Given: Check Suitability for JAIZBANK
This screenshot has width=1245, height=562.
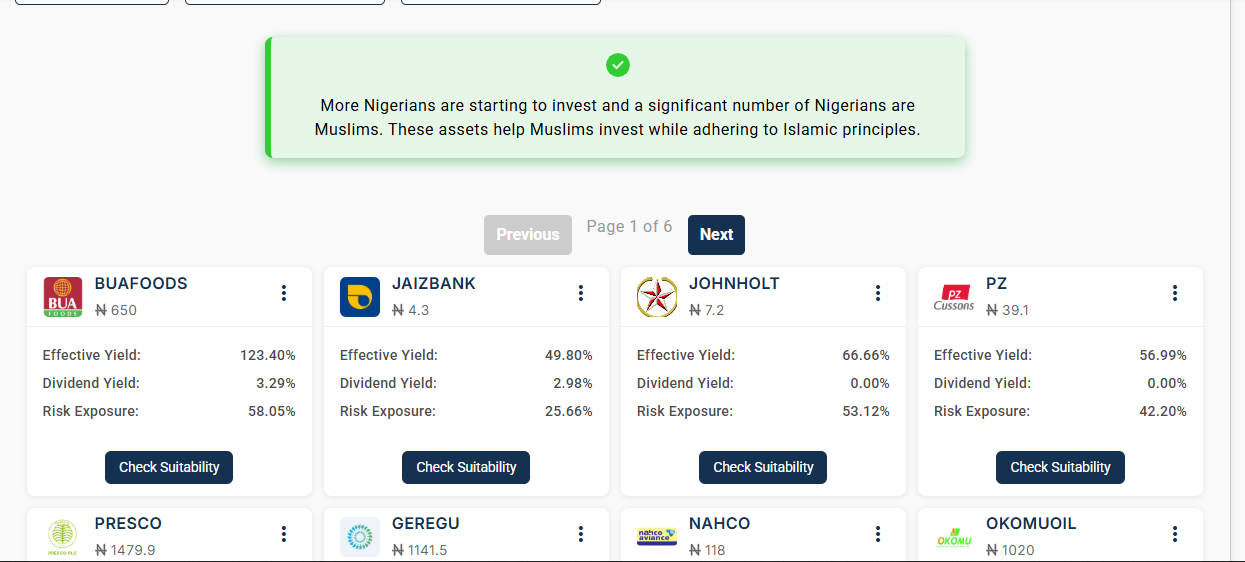Looking at the screenshot, I should coord(466,467).
